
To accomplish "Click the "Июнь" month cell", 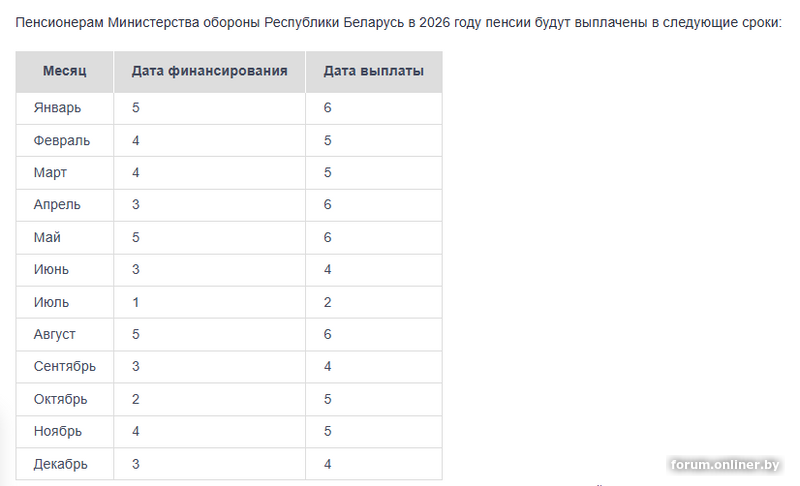I will [x=51, y=270].
